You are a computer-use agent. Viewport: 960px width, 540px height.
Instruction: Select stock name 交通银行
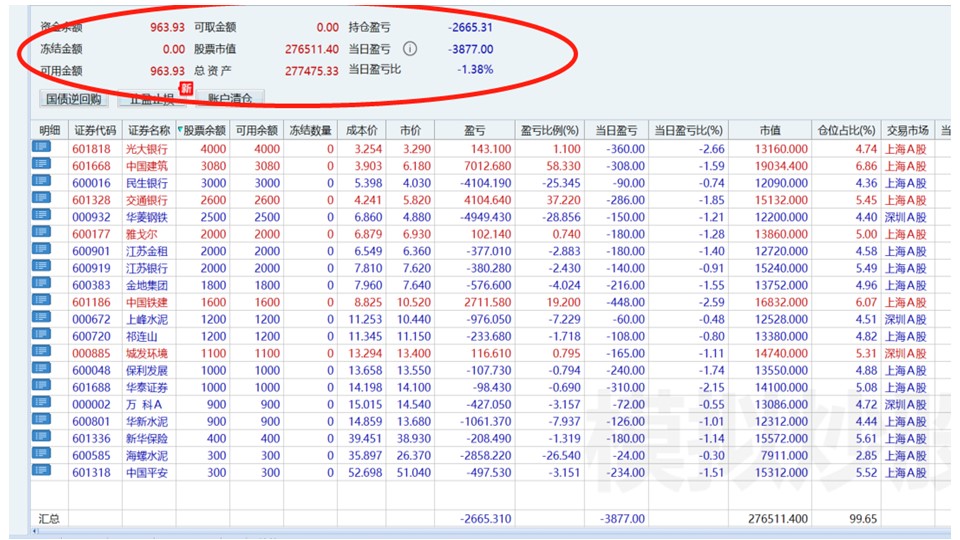[147, 200]
